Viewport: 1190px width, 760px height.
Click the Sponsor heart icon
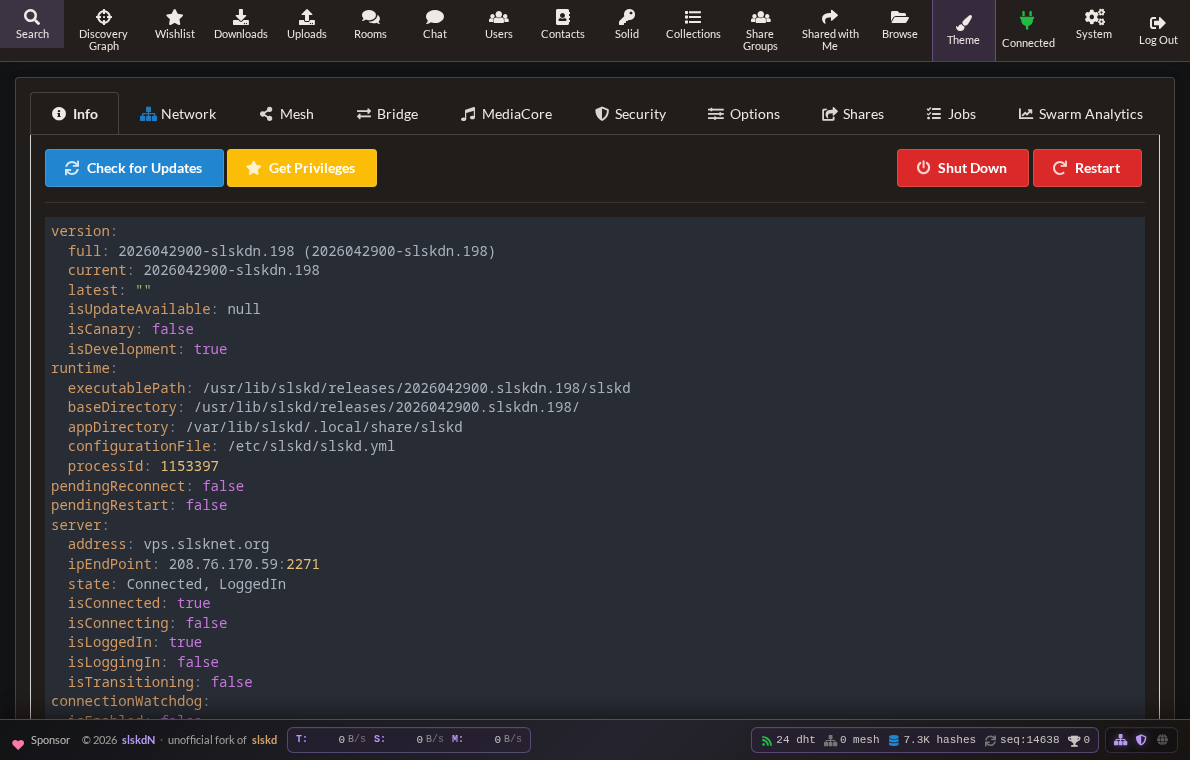pos(17,743)
